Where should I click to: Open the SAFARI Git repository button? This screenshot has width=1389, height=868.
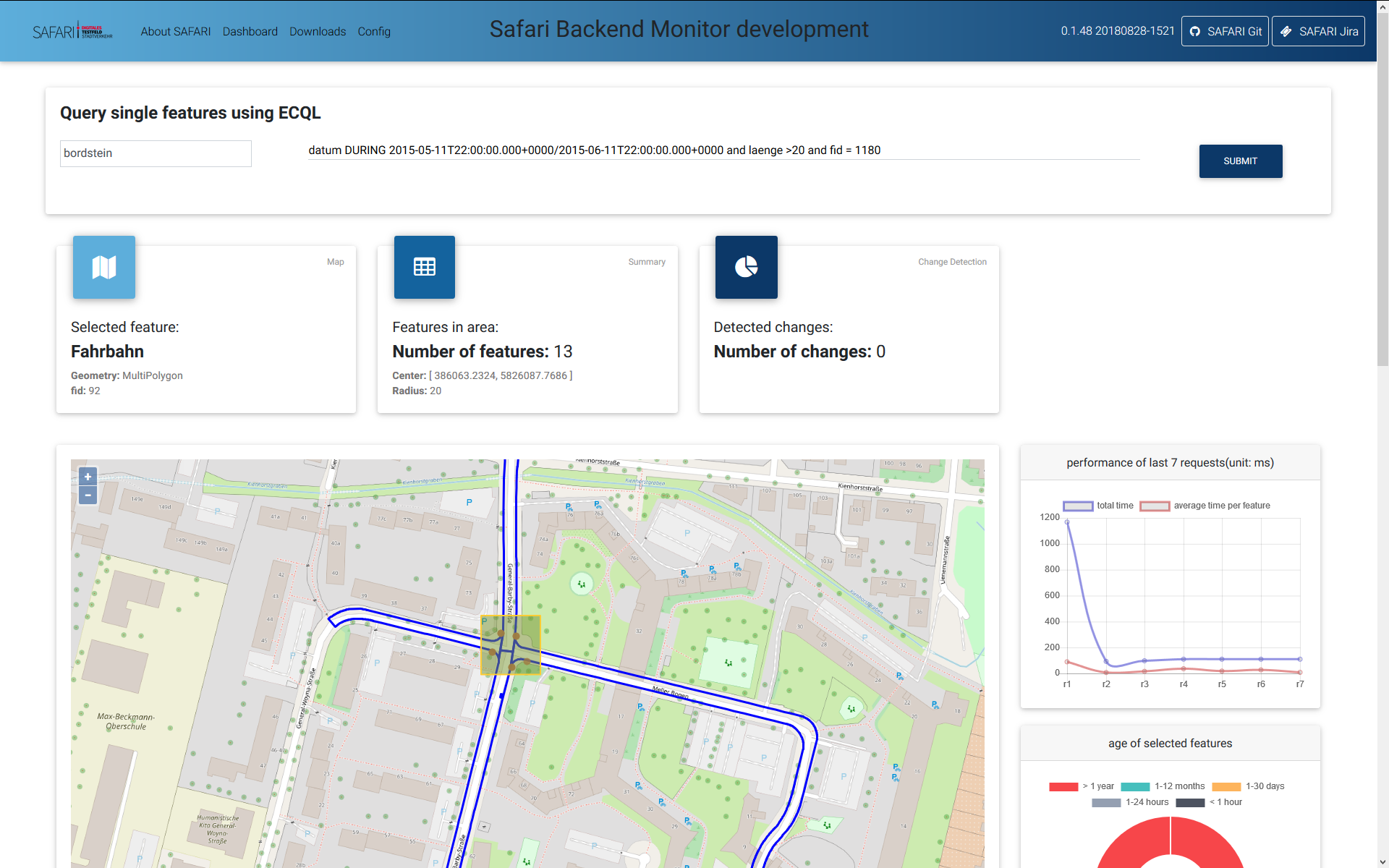(1225, 31)
